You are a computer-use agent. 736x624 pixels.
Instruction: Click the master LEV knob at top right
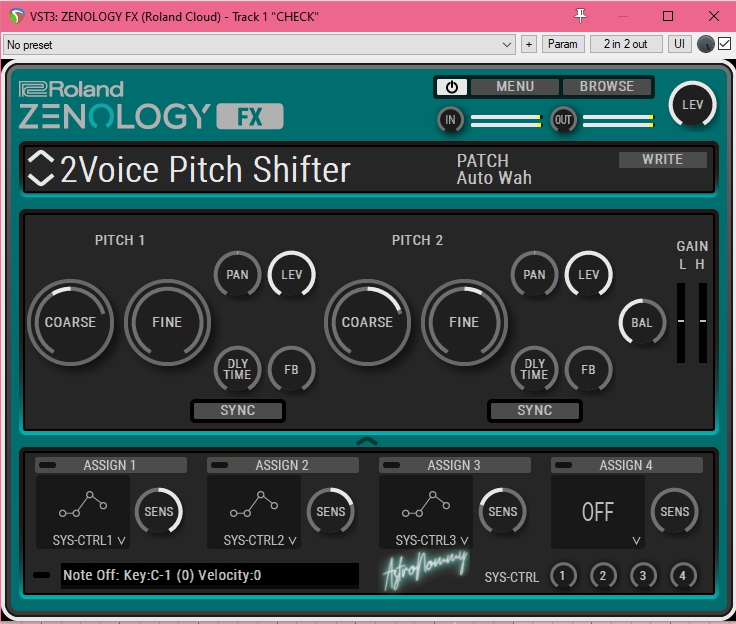coord(692,104)
